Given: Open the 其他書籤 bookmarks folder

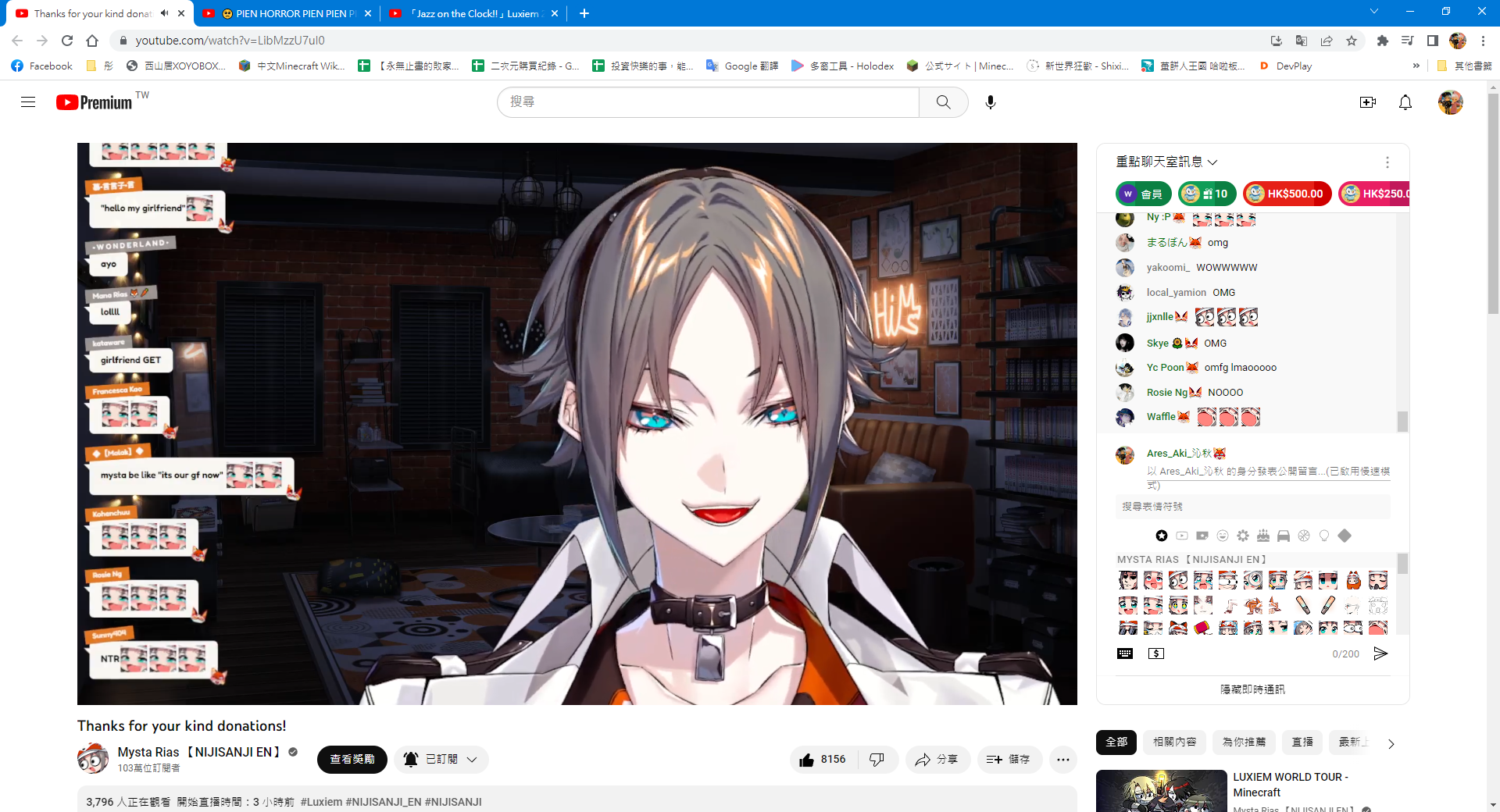Looking at the screenshot, I should coord(1464,66).
